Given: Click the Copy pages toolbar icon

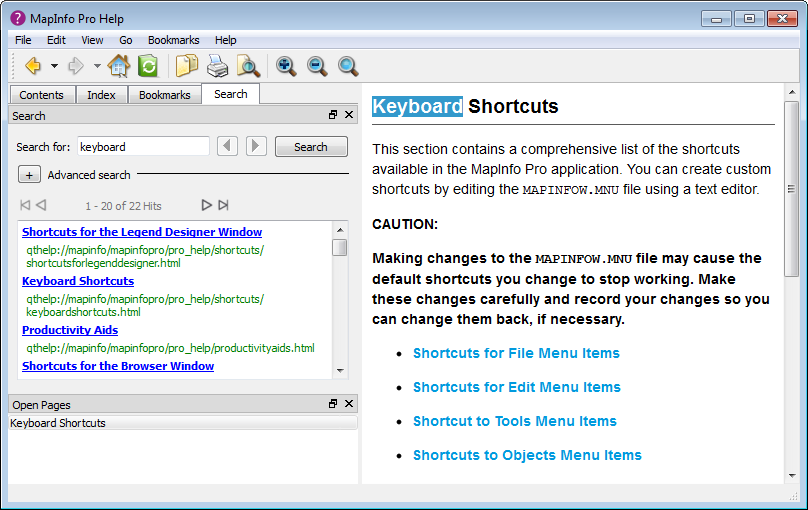Looking at the screenshot, I should (x=187, y=66).
